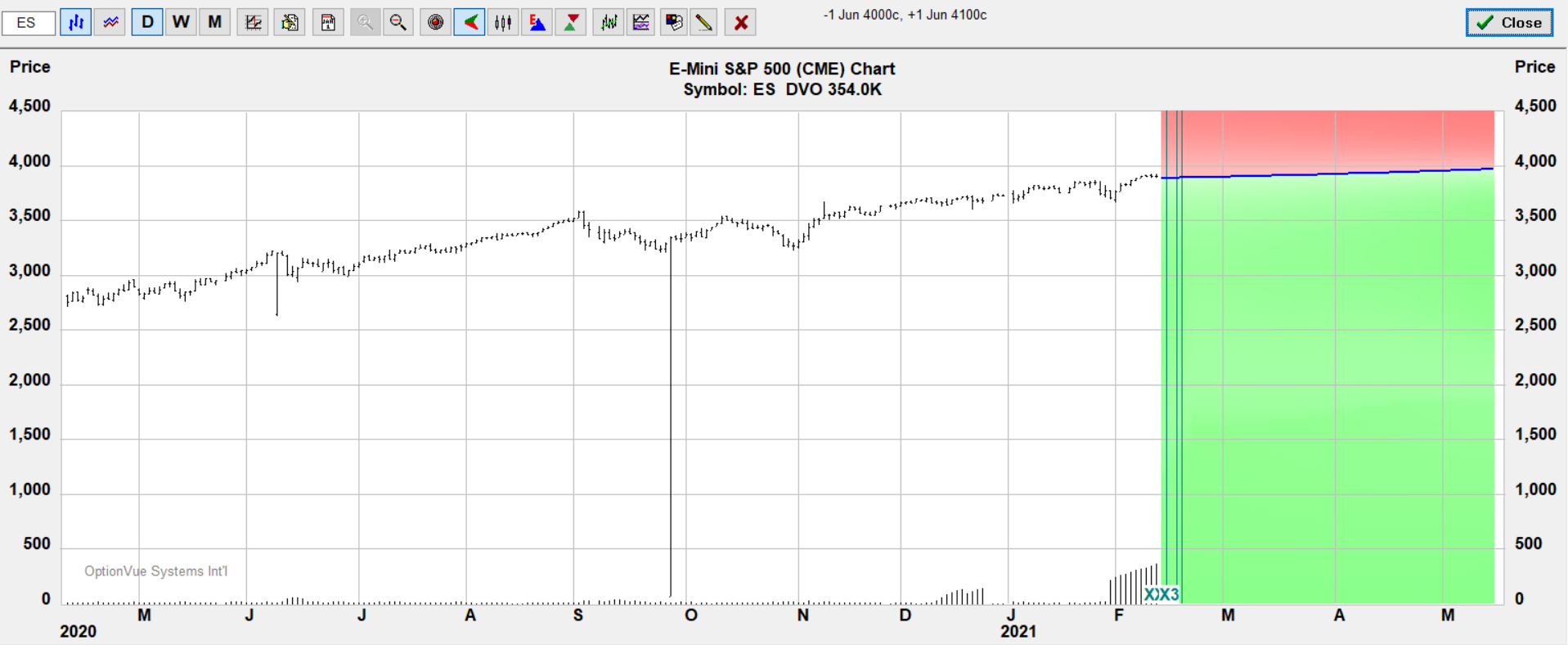Click the '-1 Jun 4000c, +1 Jun 4100c' position text
The image size is (1568, 645).
pos(905,15)
